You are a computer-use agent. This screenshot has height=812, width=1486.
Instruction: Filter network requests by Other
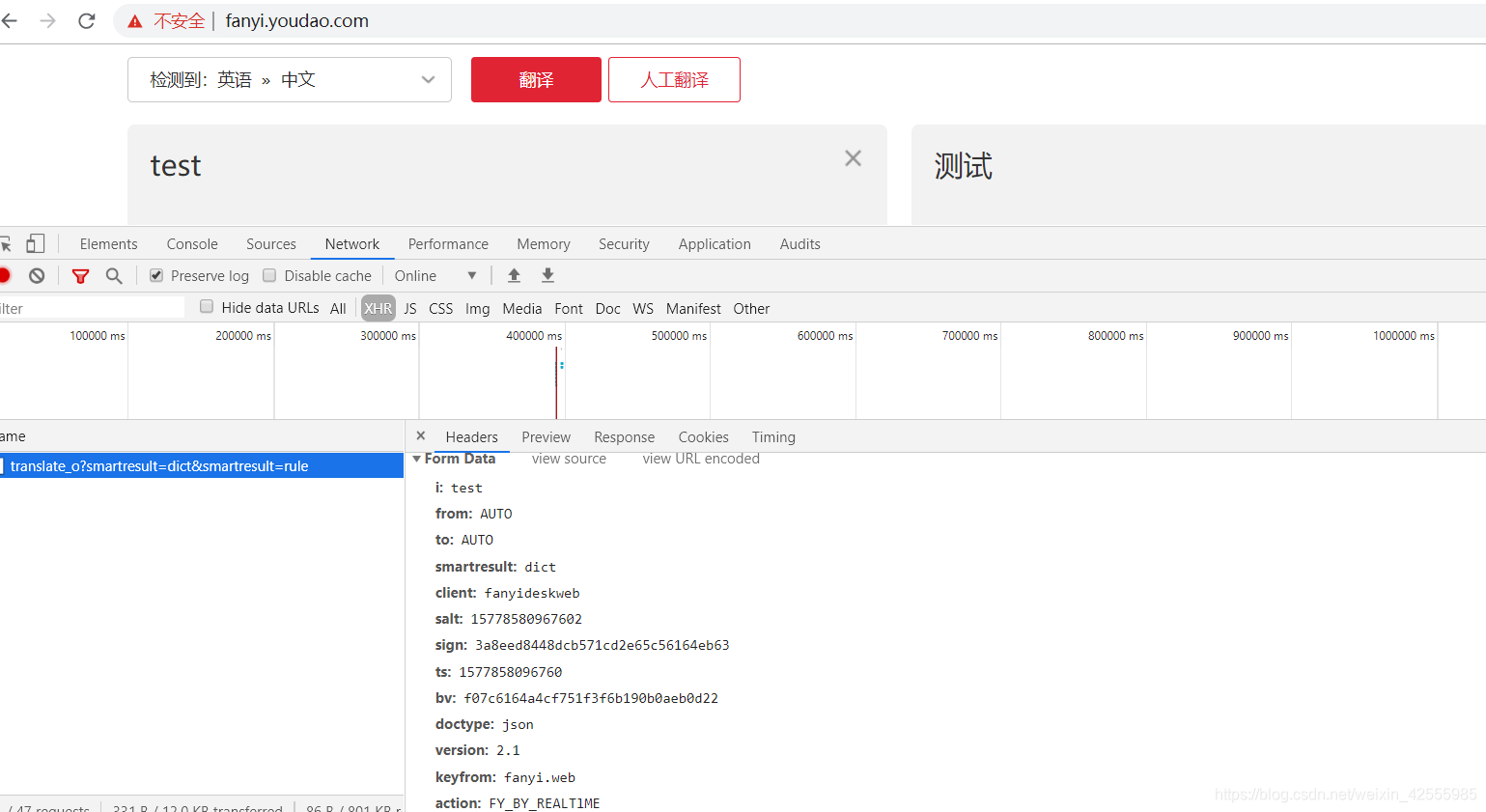751,309
